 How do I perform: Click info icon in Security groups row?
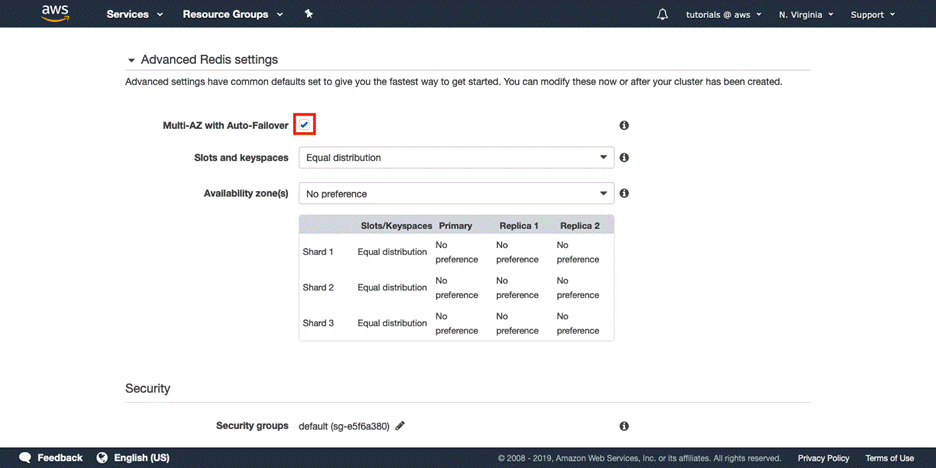pyautogui.click(x=624, y=426)
